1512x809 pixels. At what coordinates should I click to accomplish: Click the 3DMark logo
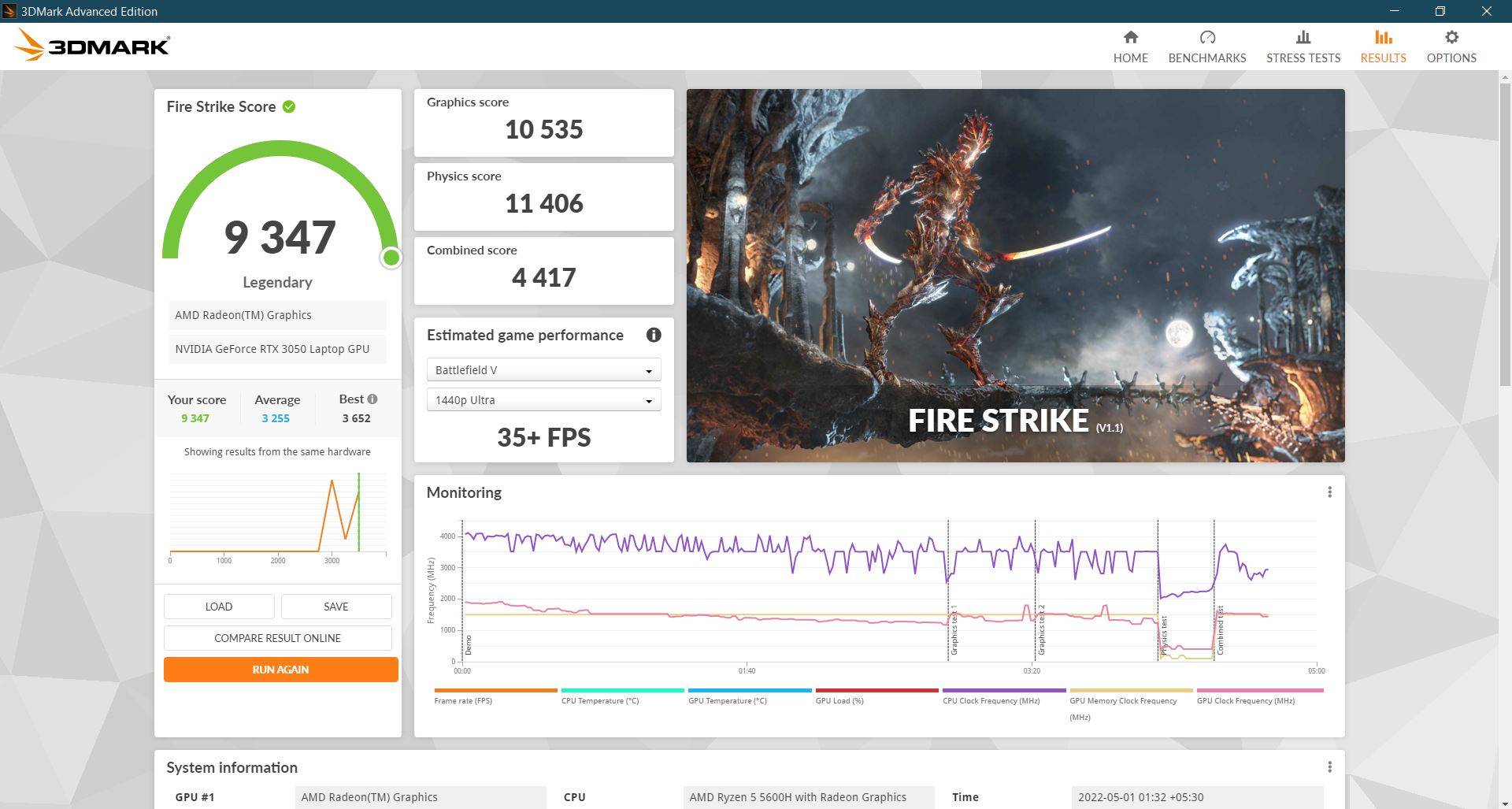pyautogui.click(x=92, y=45)
